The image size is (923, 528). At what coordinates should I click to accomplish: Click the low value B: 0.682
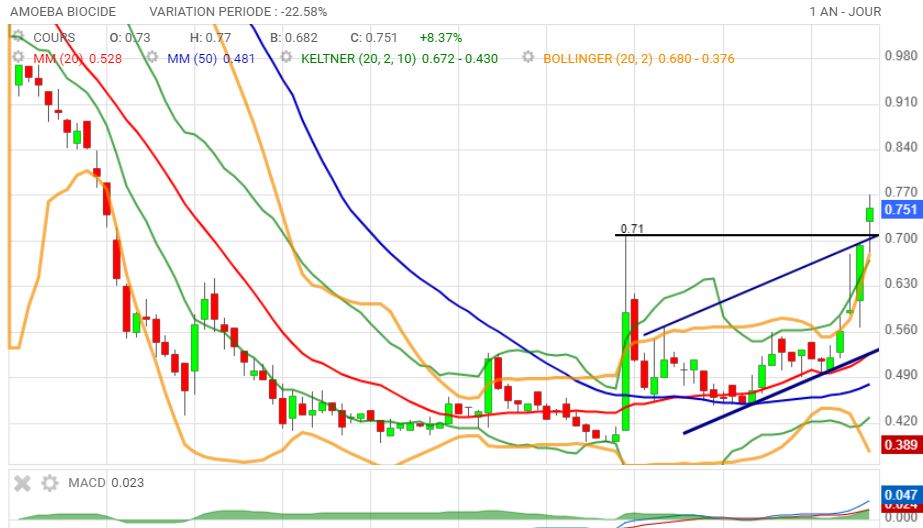coord(294,38)
